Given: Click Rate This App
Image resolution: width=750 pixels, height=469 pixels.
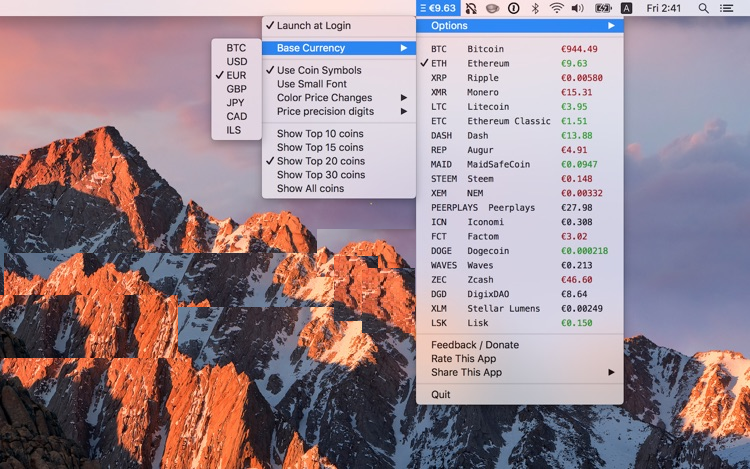Looking at the screenshot, I should coord(519,359).
